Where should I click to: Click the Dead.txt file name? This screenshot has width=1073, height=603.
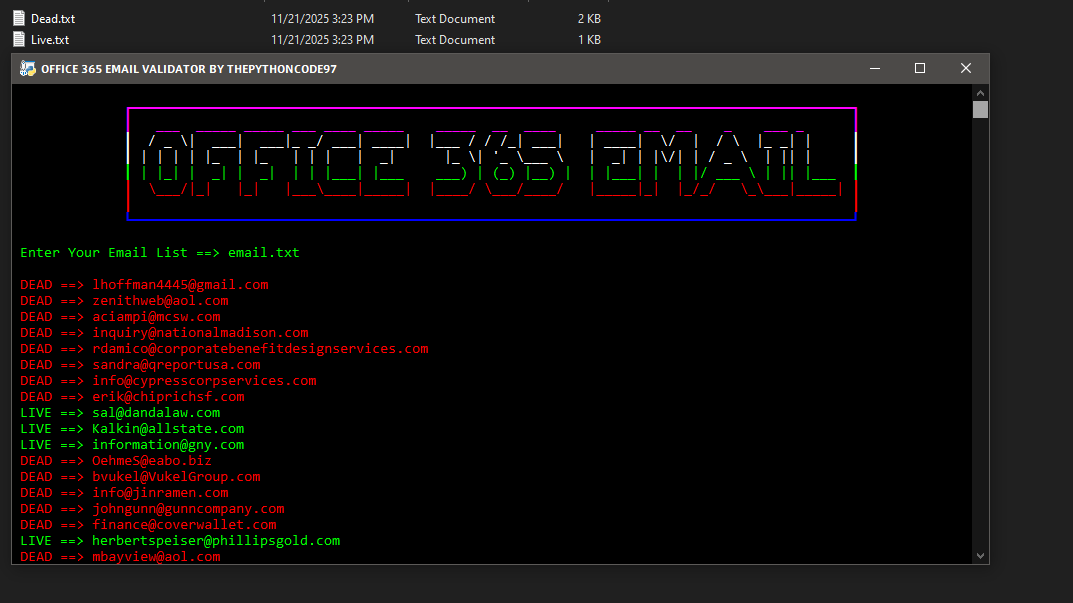[x=53, y=18]
